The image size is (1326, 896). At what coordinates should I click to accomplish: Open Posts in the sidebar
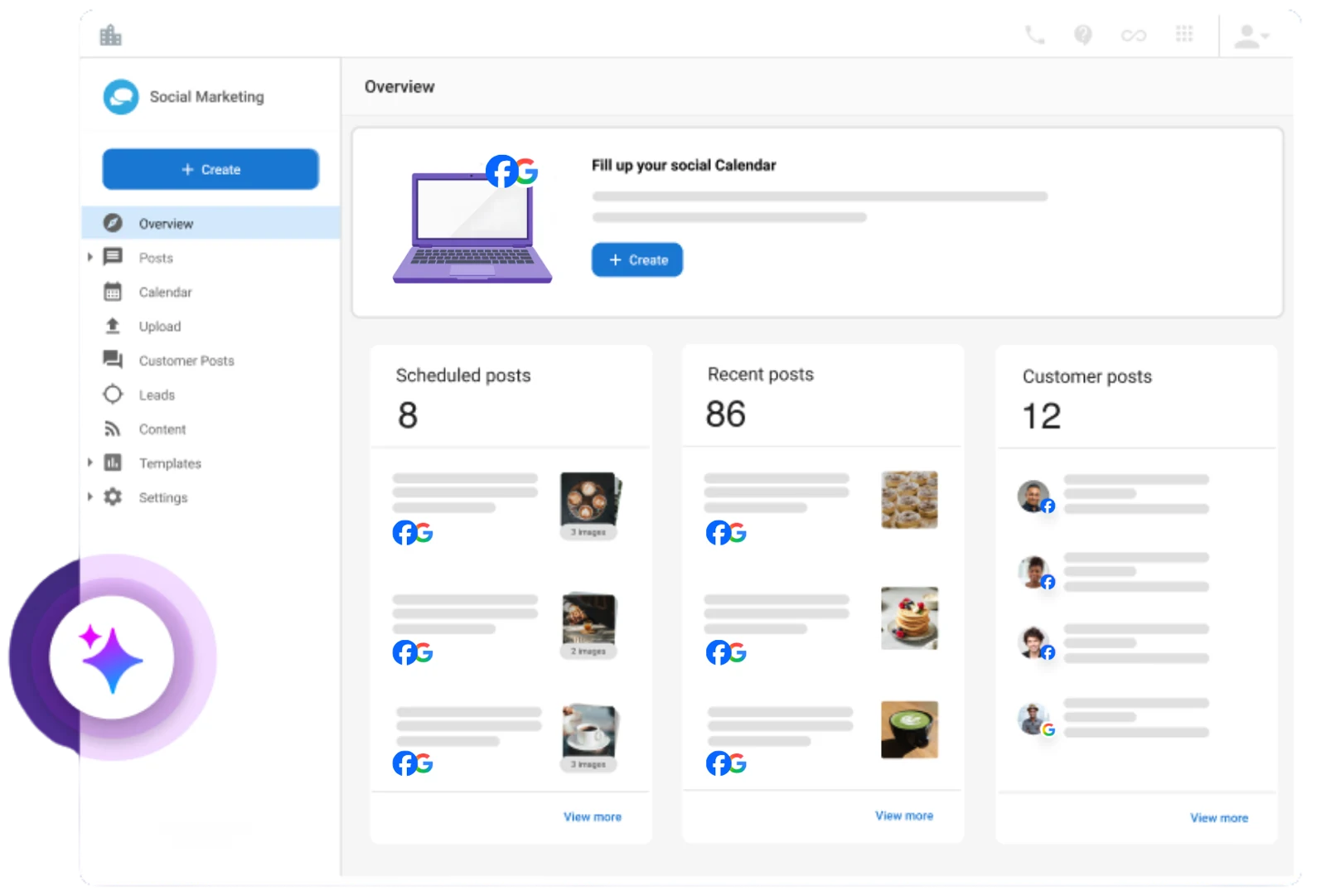(x=156, y=258)
